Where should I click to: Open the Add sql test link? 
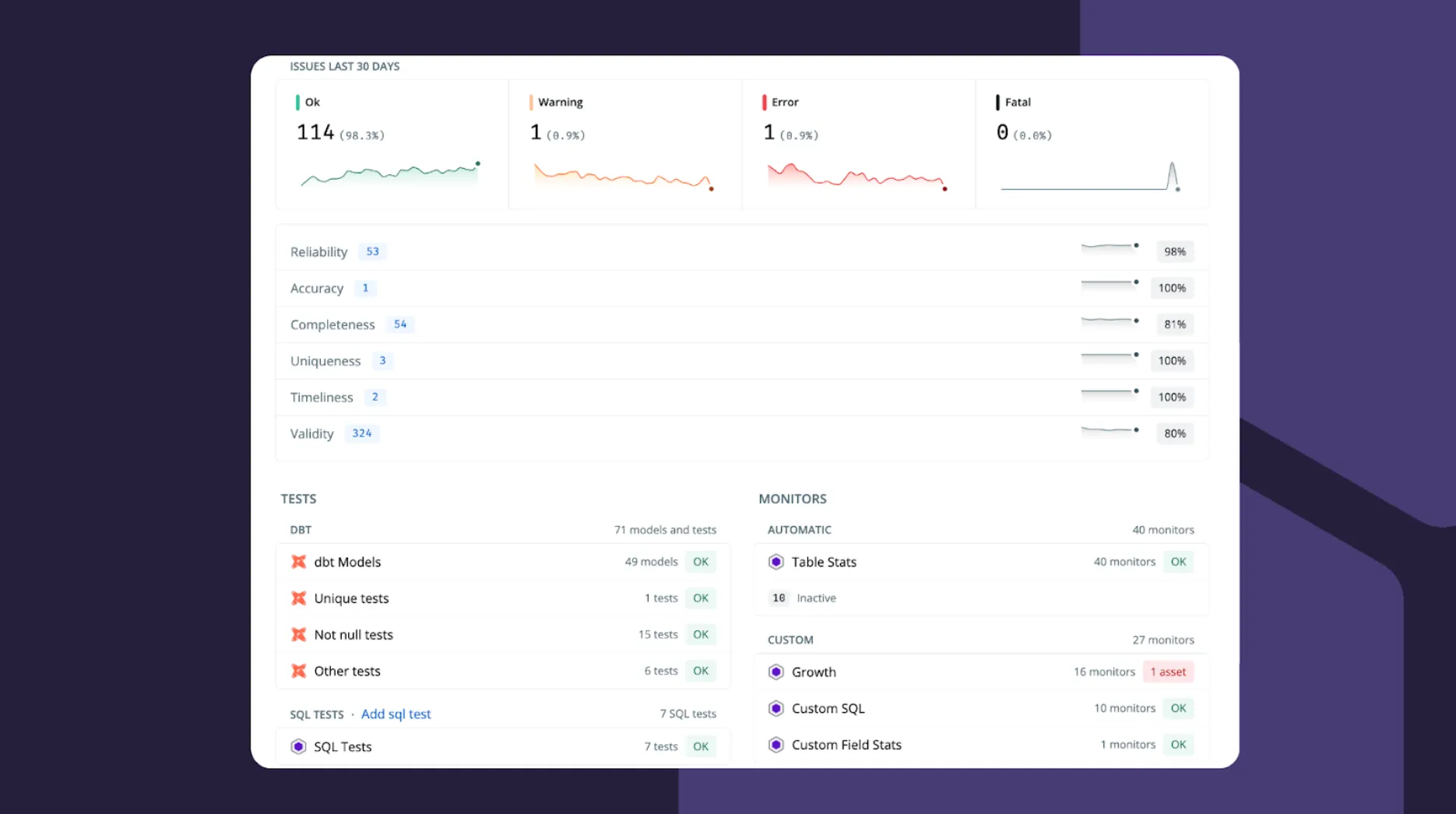tap(396, 714)
